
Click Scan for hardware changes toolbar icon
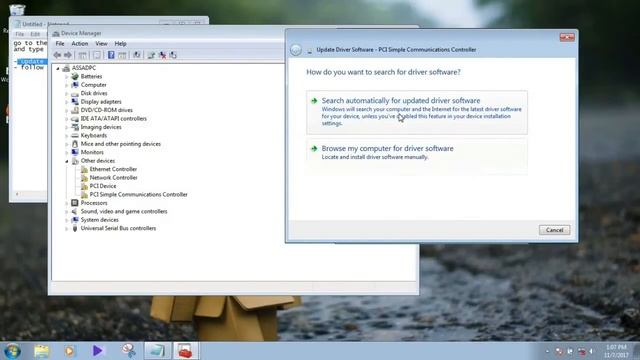(x=137, y=55)
